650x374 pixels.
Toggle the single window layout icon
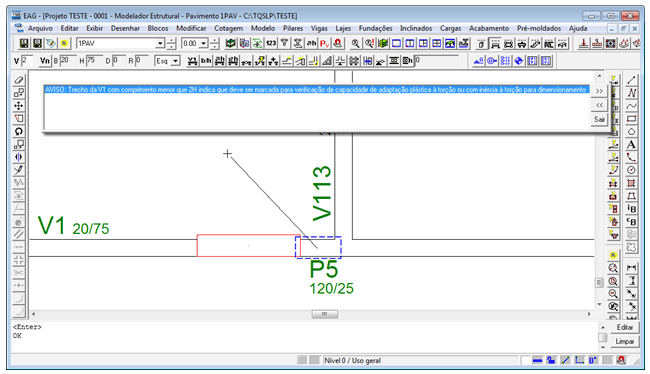396,43
